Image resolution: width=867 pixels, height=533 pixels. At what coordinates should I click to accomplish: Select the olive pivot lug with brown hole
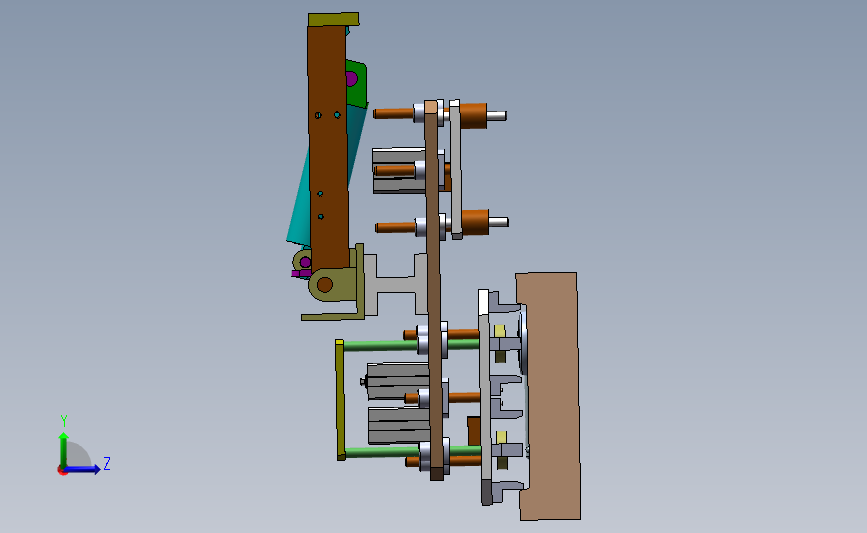pyautogui.click(x=332, y=284)
